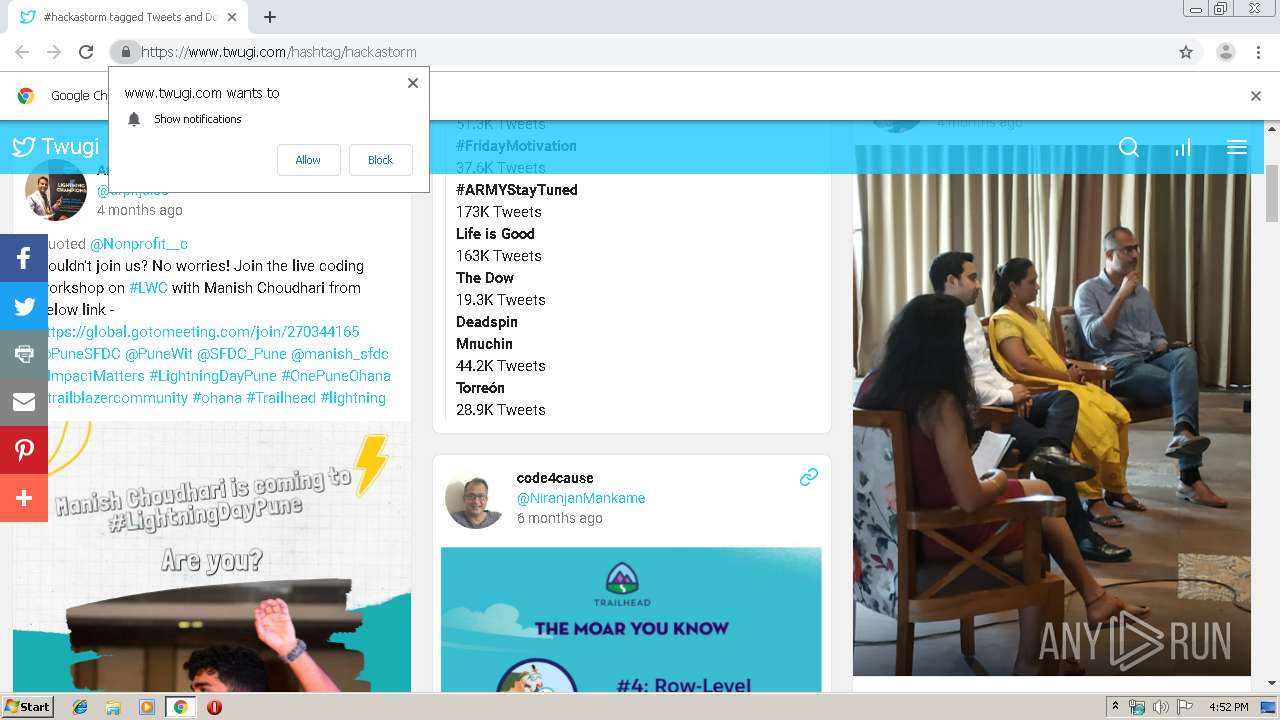Open the #Trailhead hashtag
The image size is (1280, 720).
click(x=281, y=398)
